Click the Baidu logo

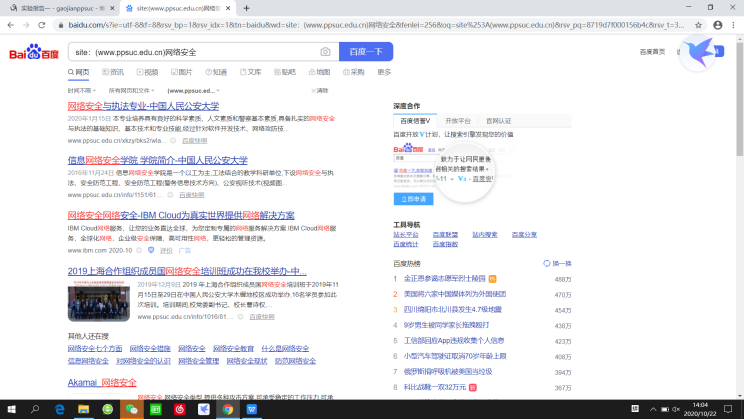[34, 52]
